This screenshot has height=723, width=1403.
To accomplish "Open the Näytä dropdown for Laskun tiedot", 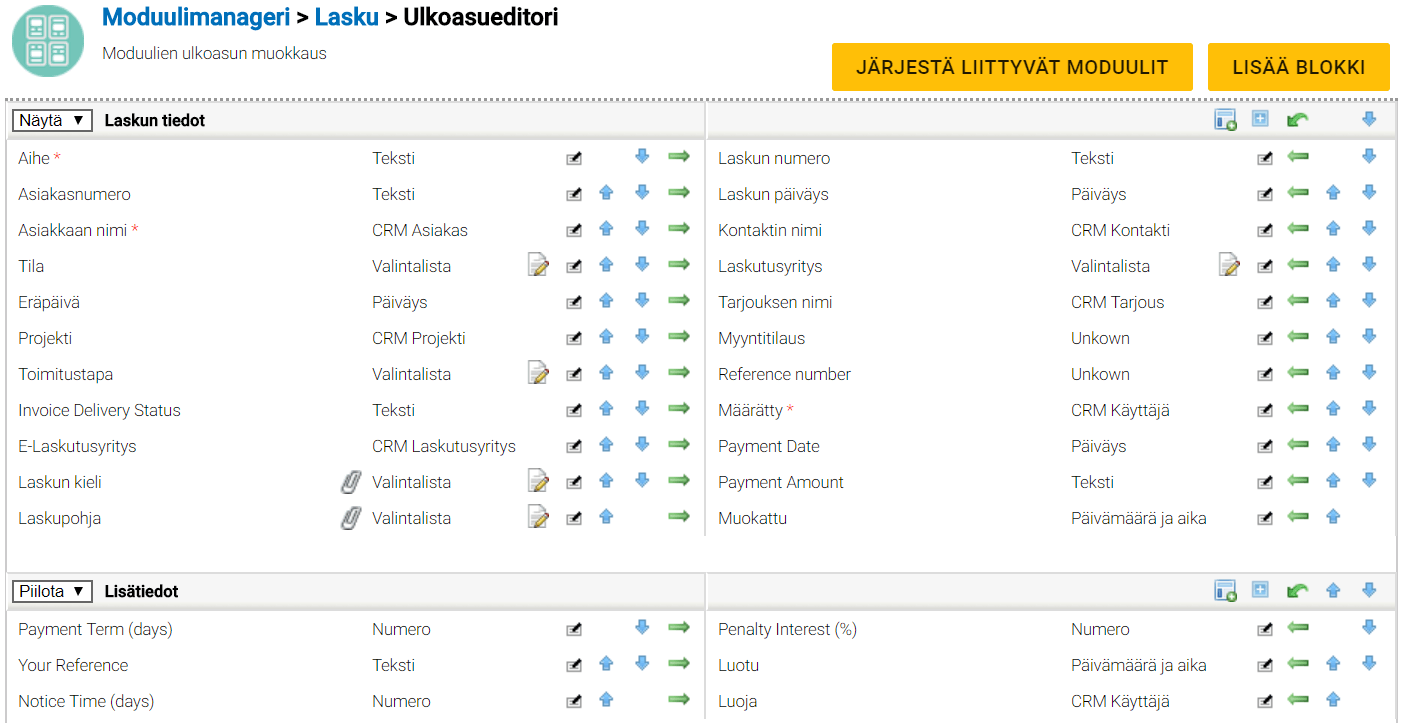I will click(52, 120).
